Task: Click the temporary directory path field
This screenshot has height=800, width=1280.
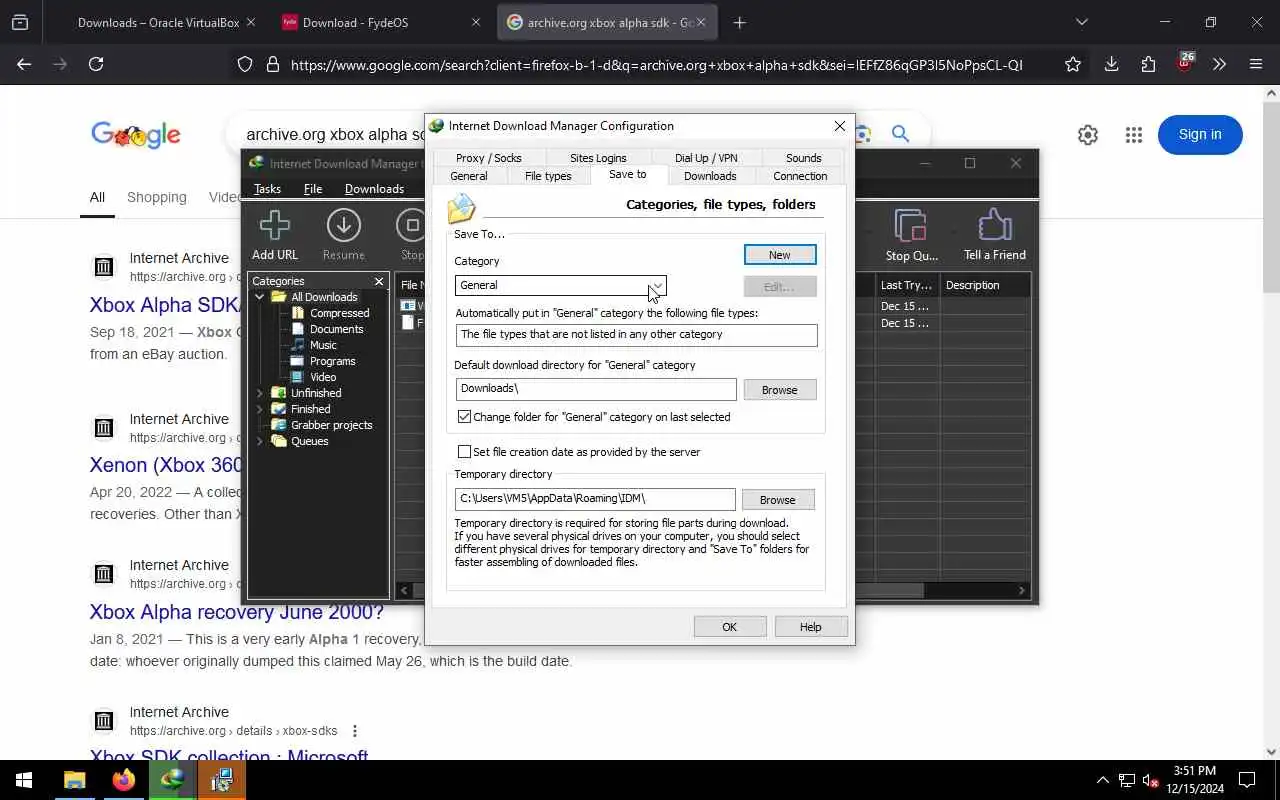Action: [x=596, y=499]
